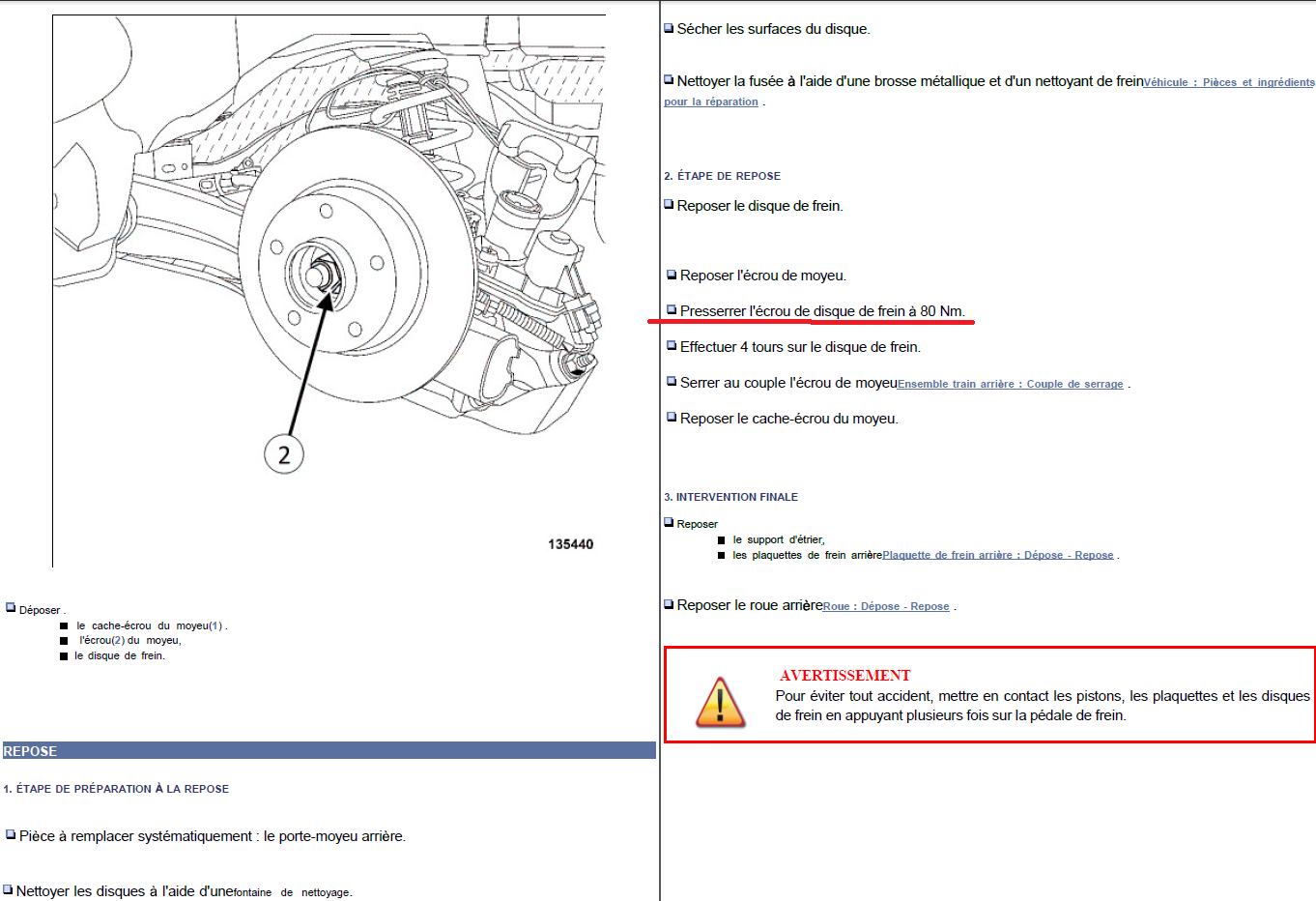Select text 'Reposer le roue arrière'
The width and height of the screenshot is (1316, 901).
[x=750, y=605]
